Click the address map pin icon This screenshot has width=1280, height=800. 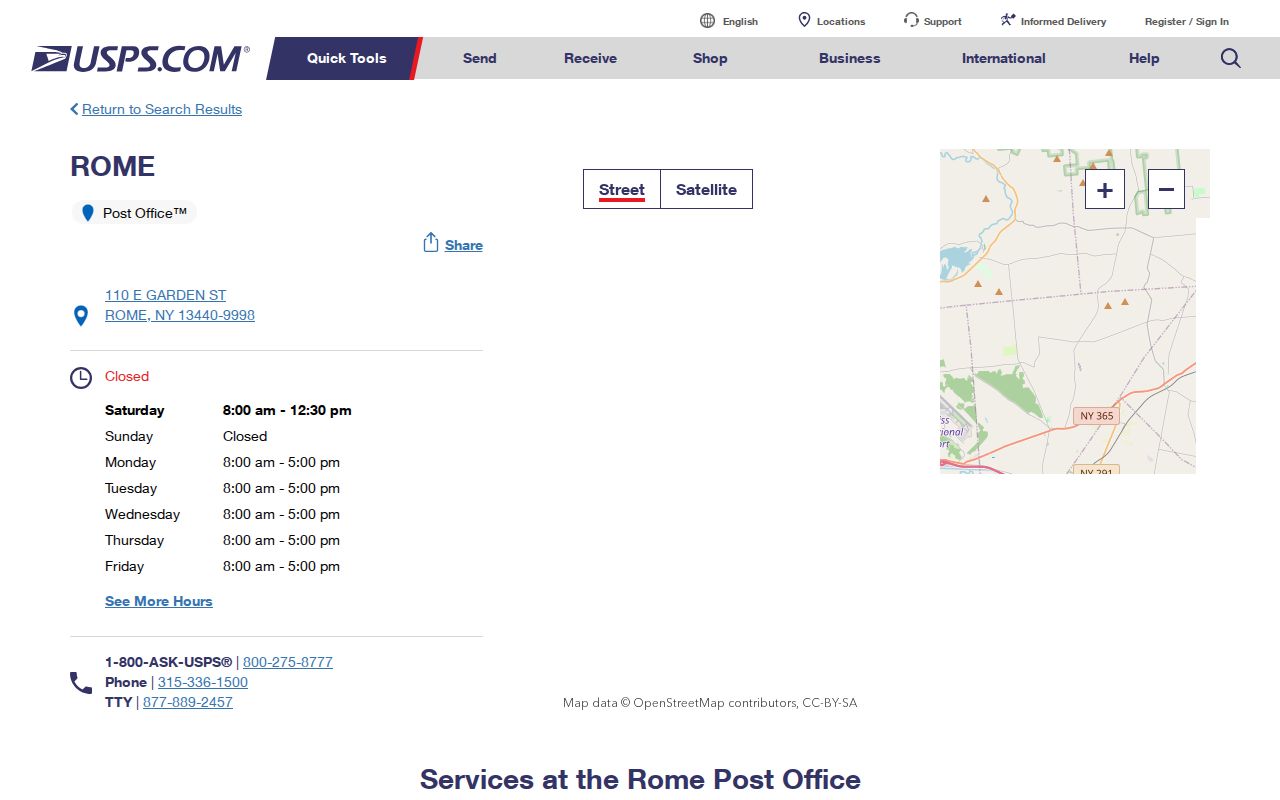(x=81, y=316)
